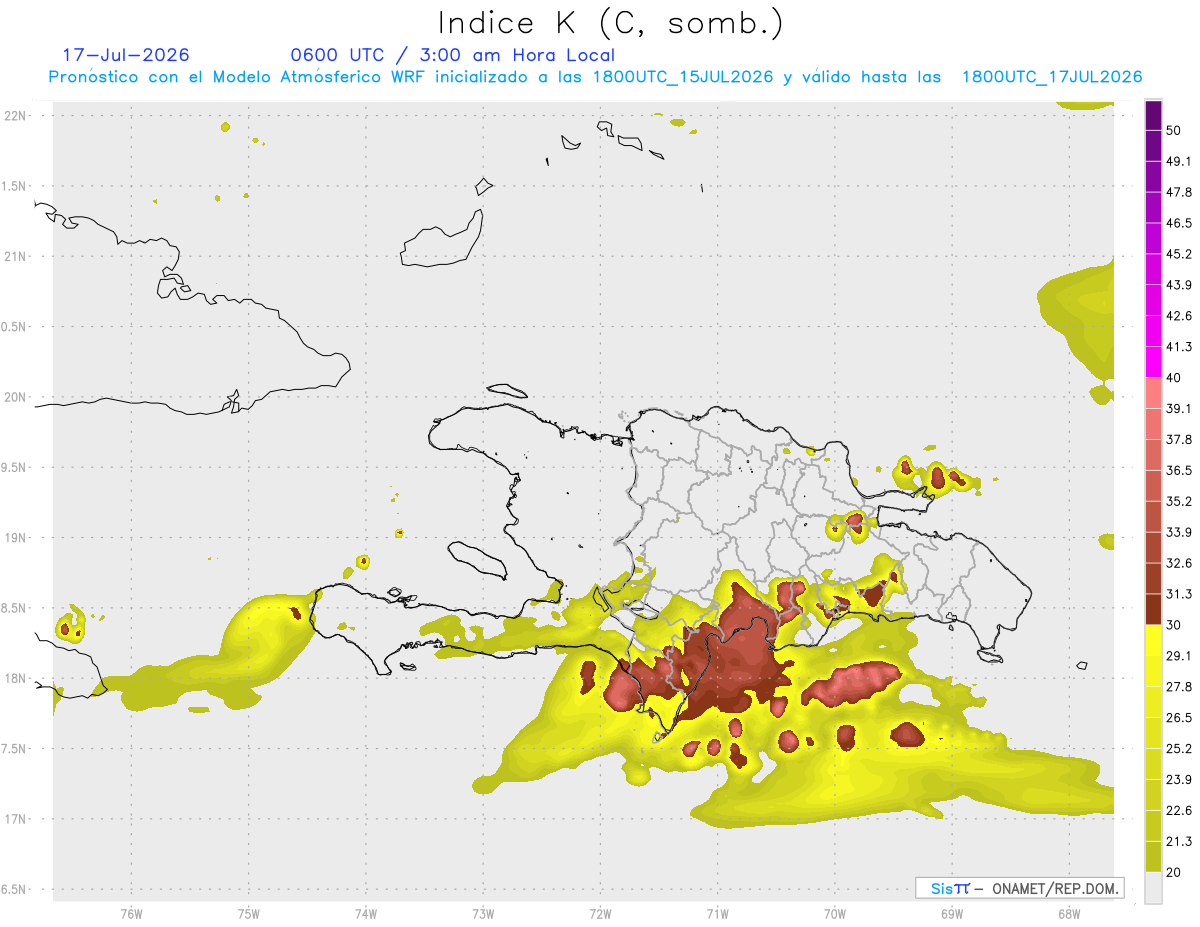The image size is (1200, 927).
Task: Click latitude label "0.5N"
Action: [14, 327]
